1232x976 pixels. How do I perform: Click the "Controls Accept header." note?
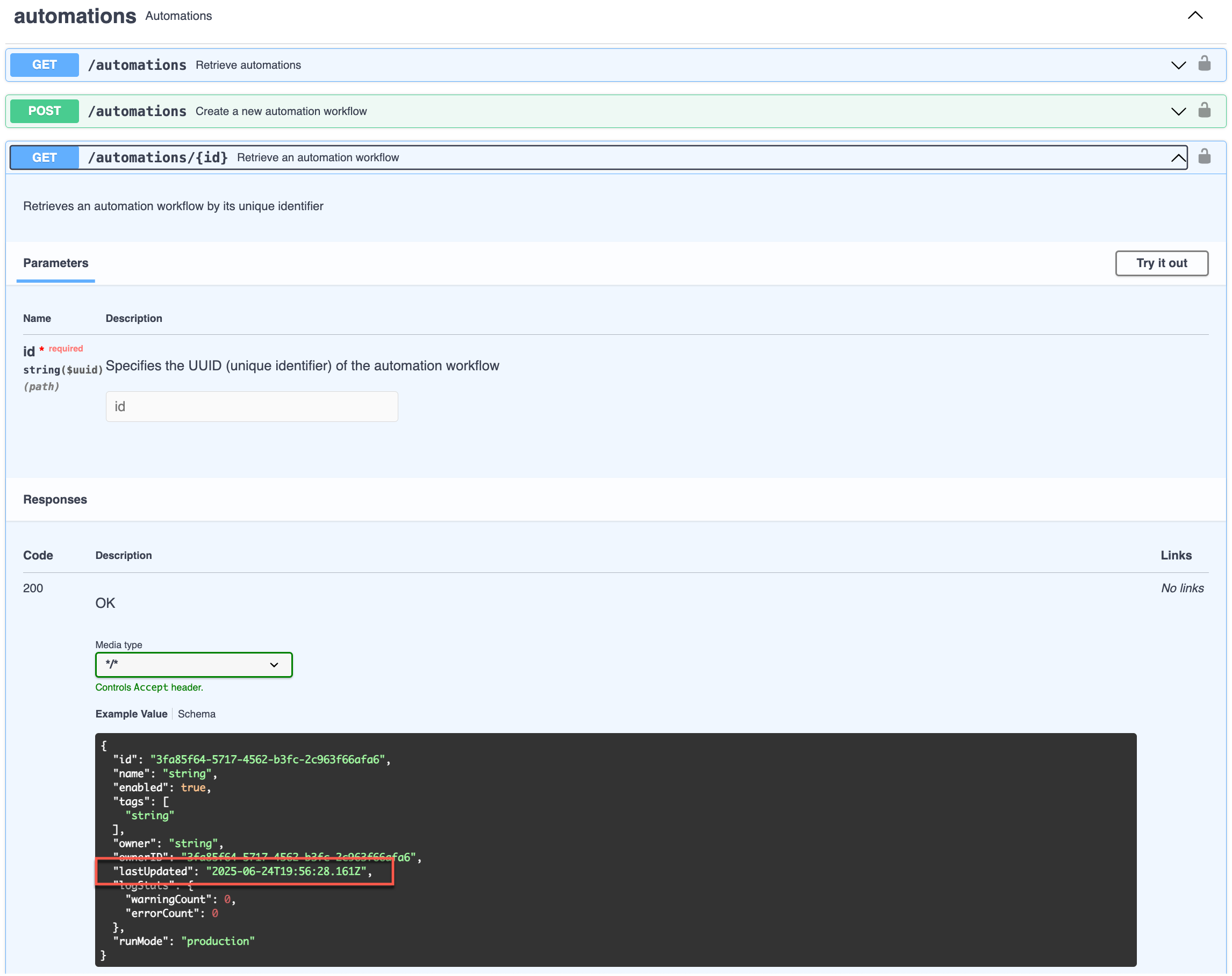tap(149, 687)
